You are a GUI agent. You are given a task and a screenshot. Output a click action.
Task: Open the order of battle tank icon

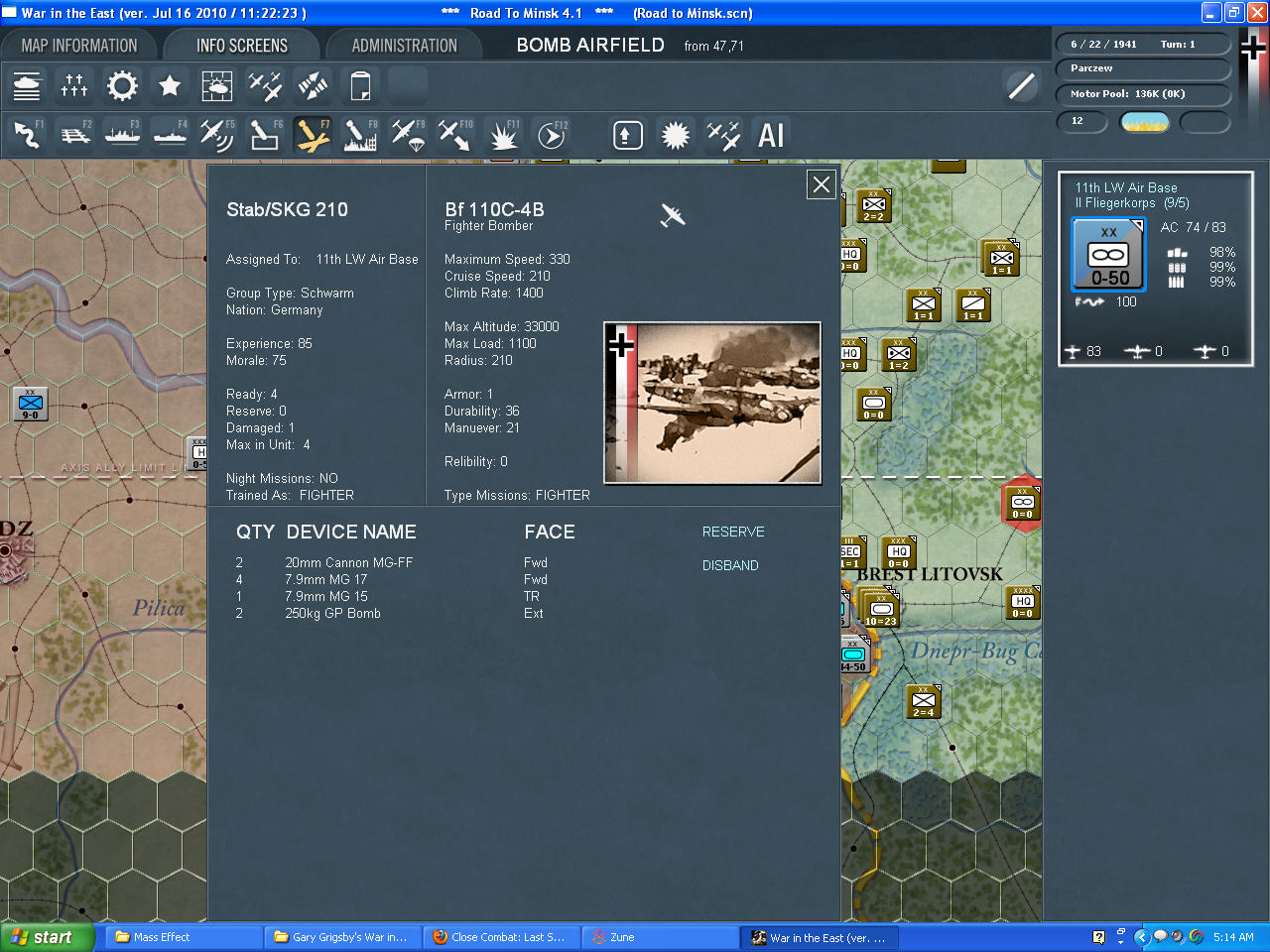point(27,86)
